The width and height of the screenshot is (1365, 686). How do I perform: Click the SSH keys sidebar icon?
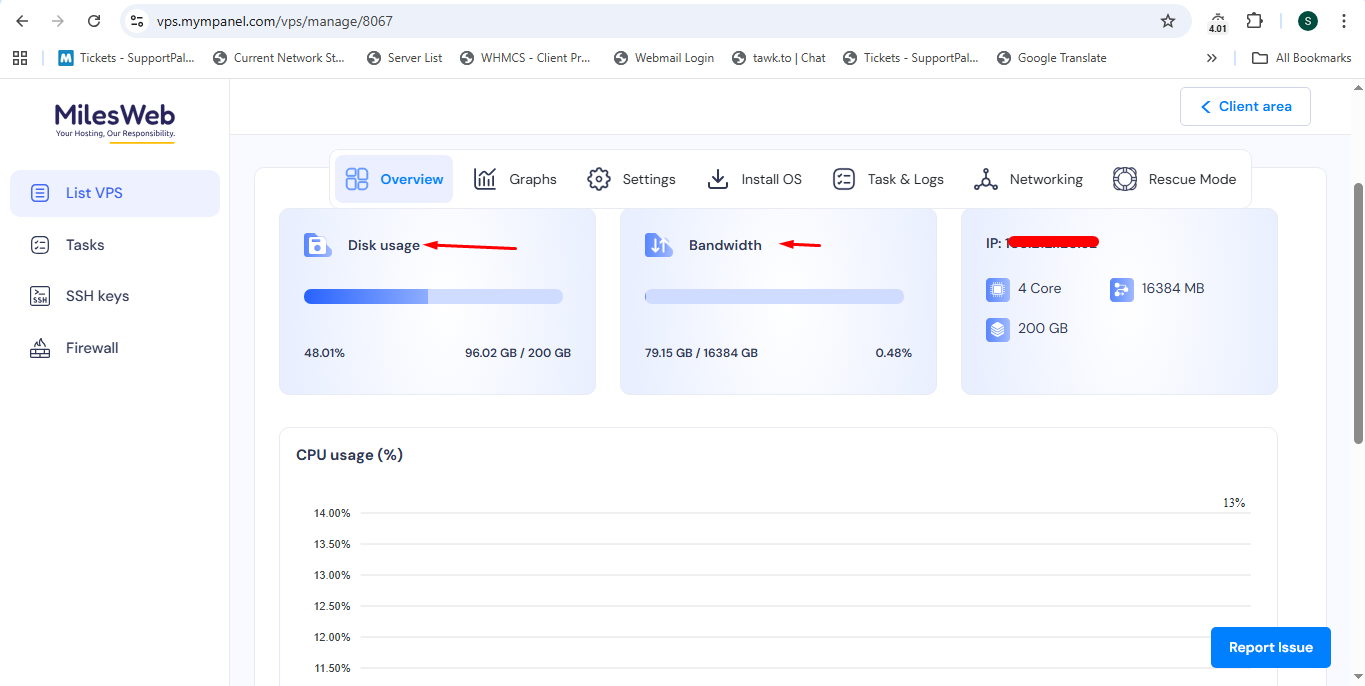pyautogui.click(x=40, y=296)
